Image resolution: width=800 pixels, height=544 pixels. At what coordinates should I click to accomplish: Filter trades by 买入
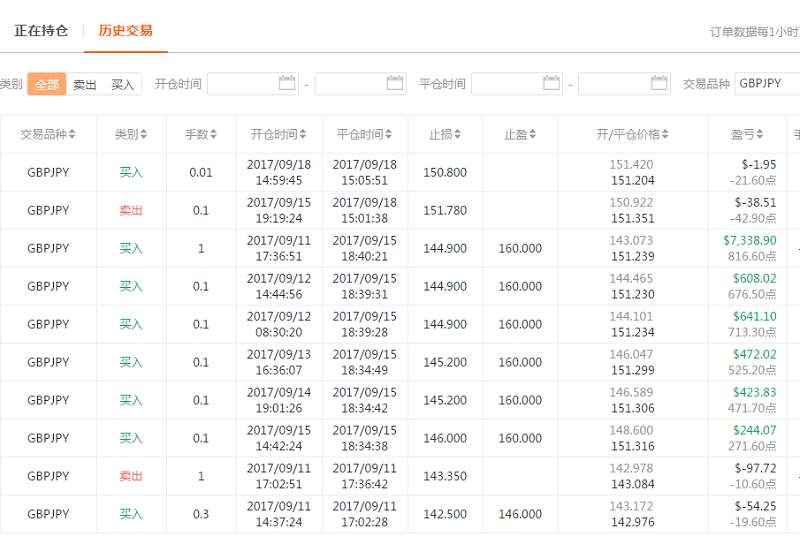122,84
